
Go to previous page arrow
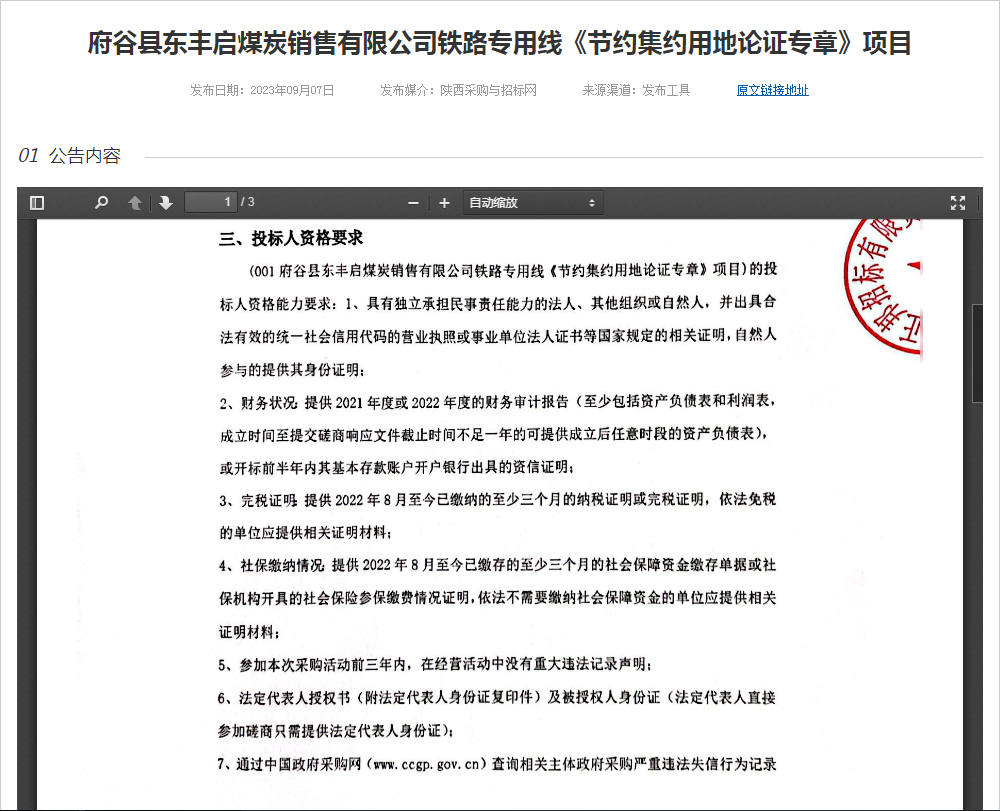pos(135,203)
